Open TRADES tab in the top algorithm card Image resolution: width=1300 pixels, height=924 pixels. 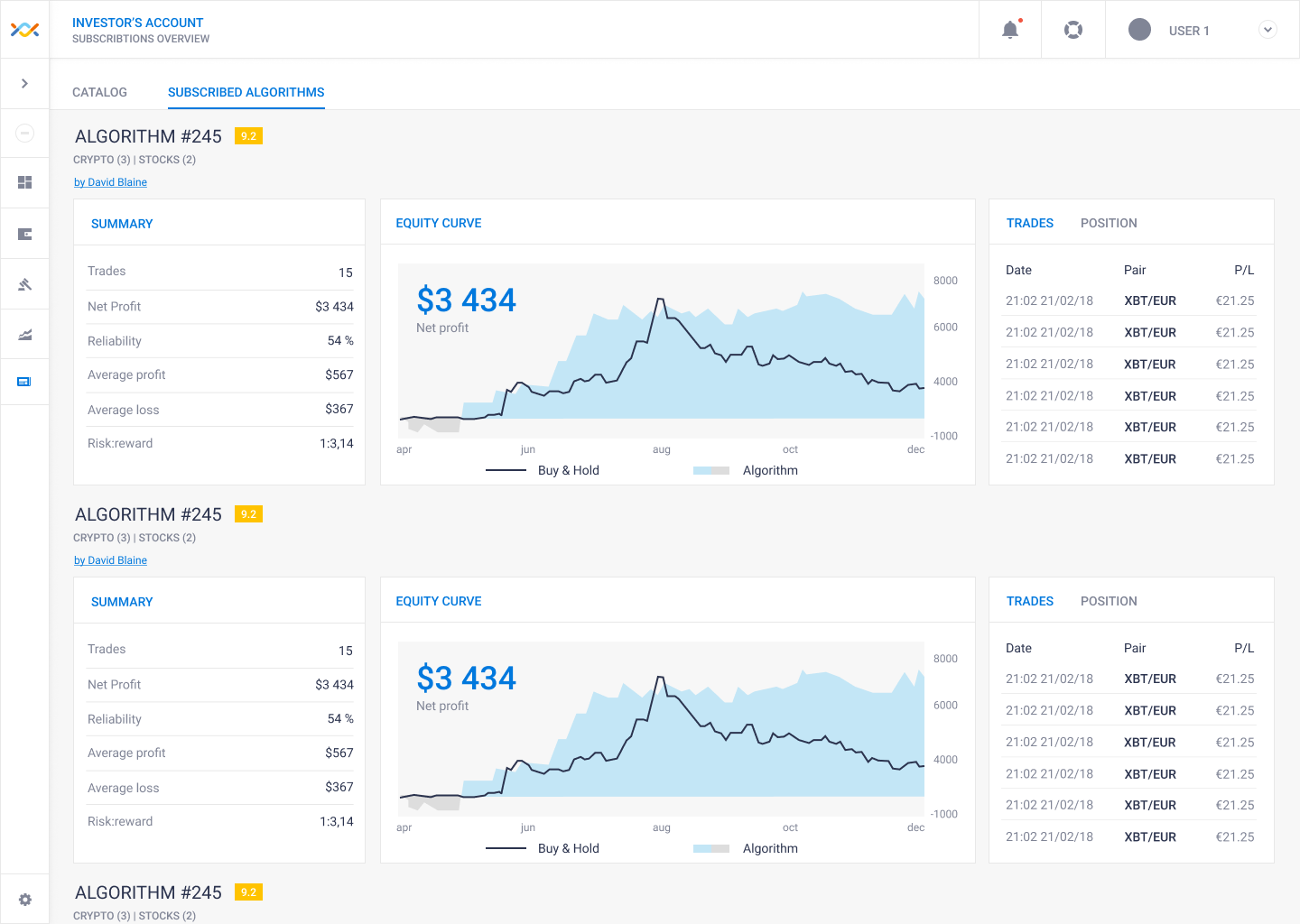(1030, 223)
